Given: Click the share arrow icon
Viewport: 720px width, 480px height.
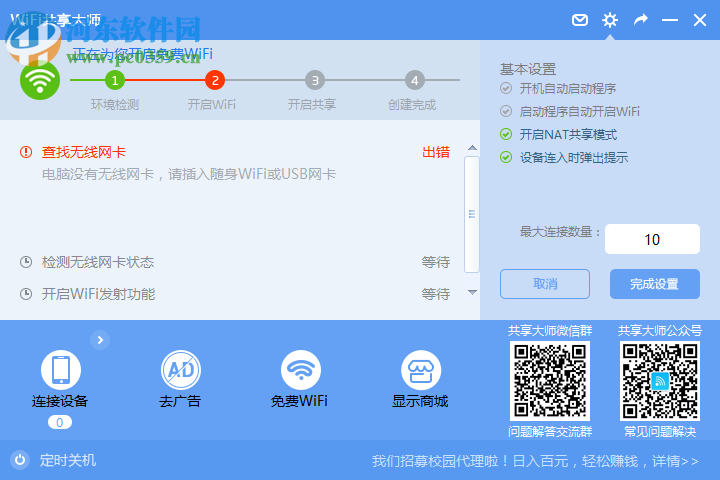Looking at the screenshot, I should (641, 20).
